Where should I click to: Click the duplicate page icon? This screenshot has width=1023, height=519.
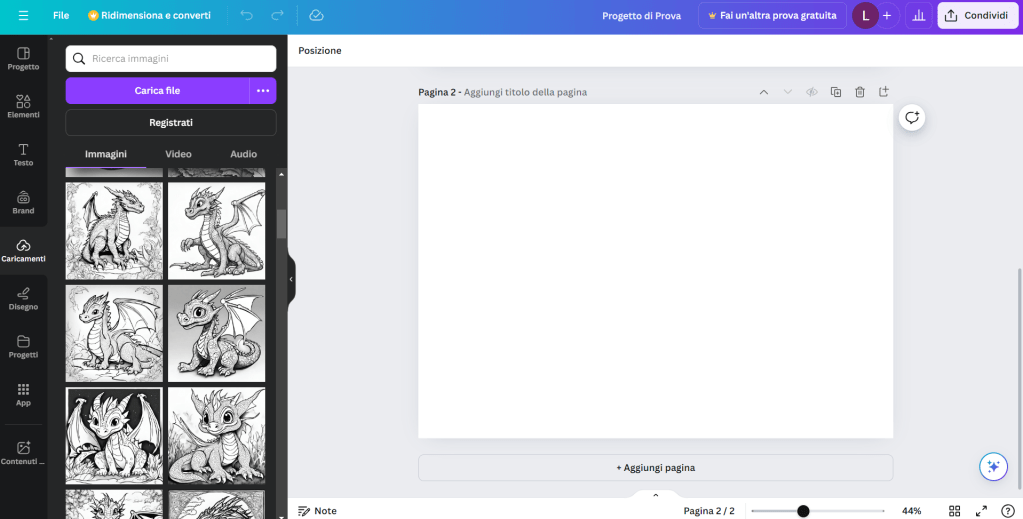836,92
